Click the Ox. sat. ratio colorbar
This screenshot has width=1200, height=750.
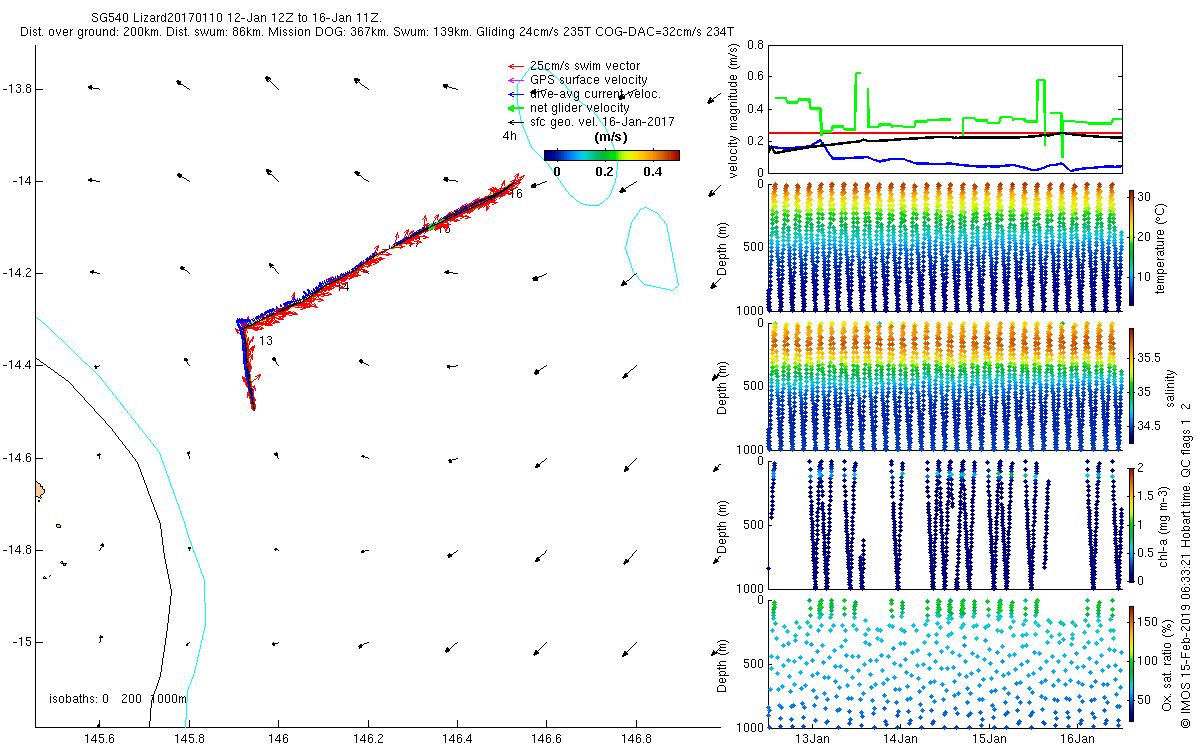(1131, 658)
